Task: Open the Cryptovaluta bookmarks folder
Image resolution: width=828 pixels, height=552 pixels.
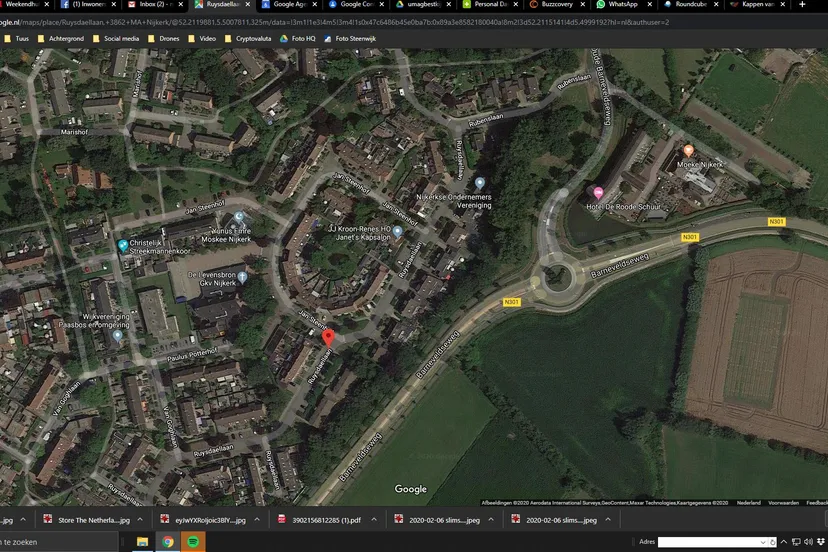Action: pos(254,38)
